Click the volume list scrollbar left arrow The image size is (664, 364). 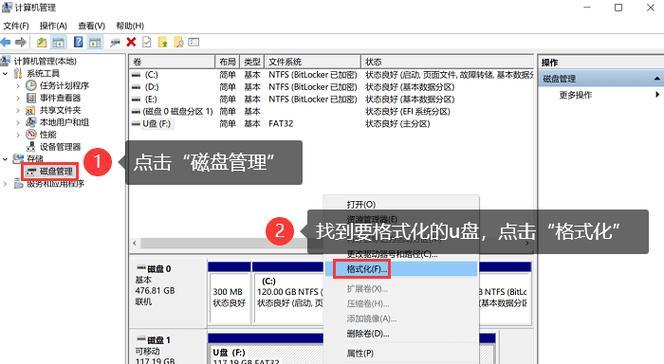(135, 243)
